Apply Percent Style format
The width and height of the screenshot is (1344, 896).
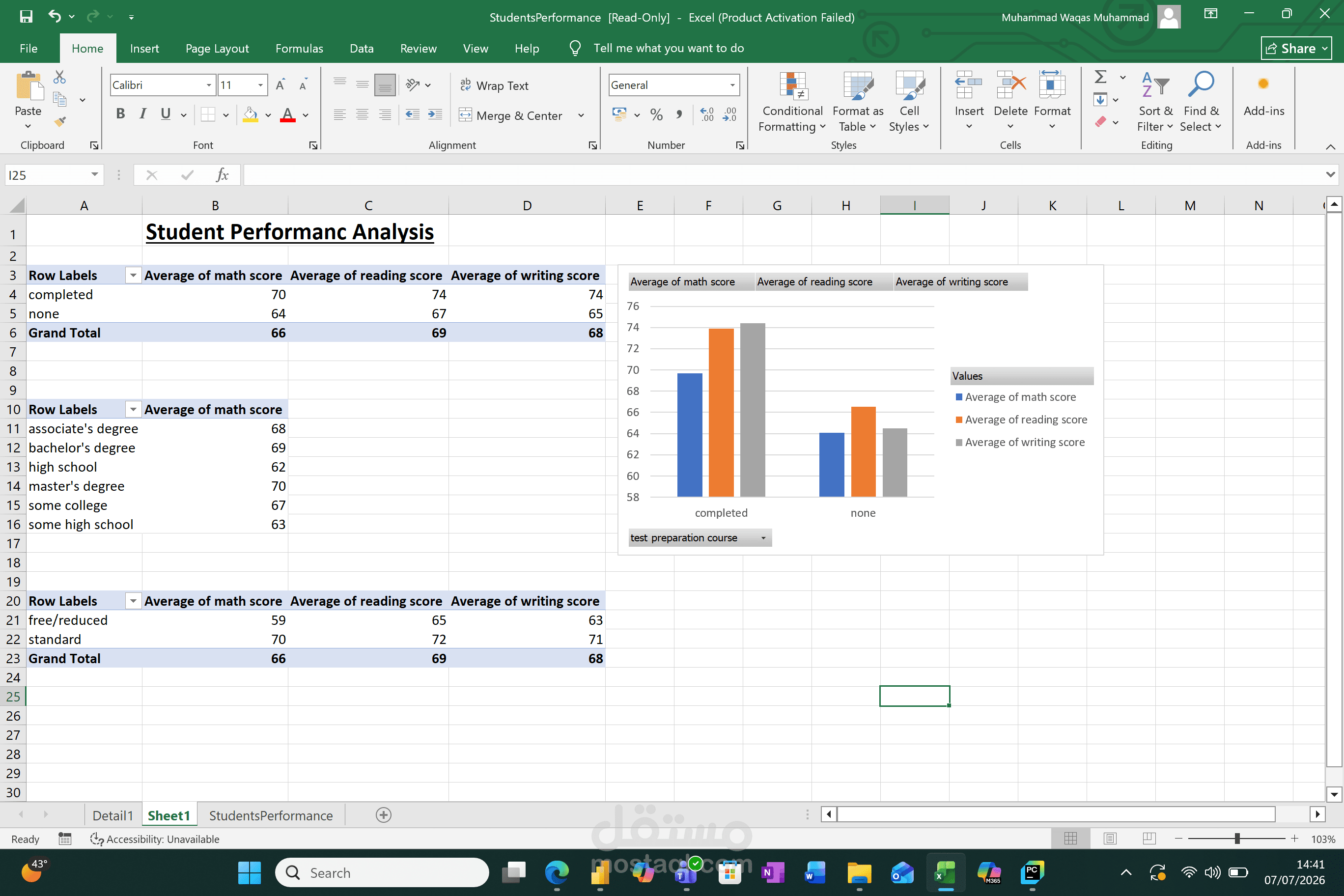pos(657,115)
